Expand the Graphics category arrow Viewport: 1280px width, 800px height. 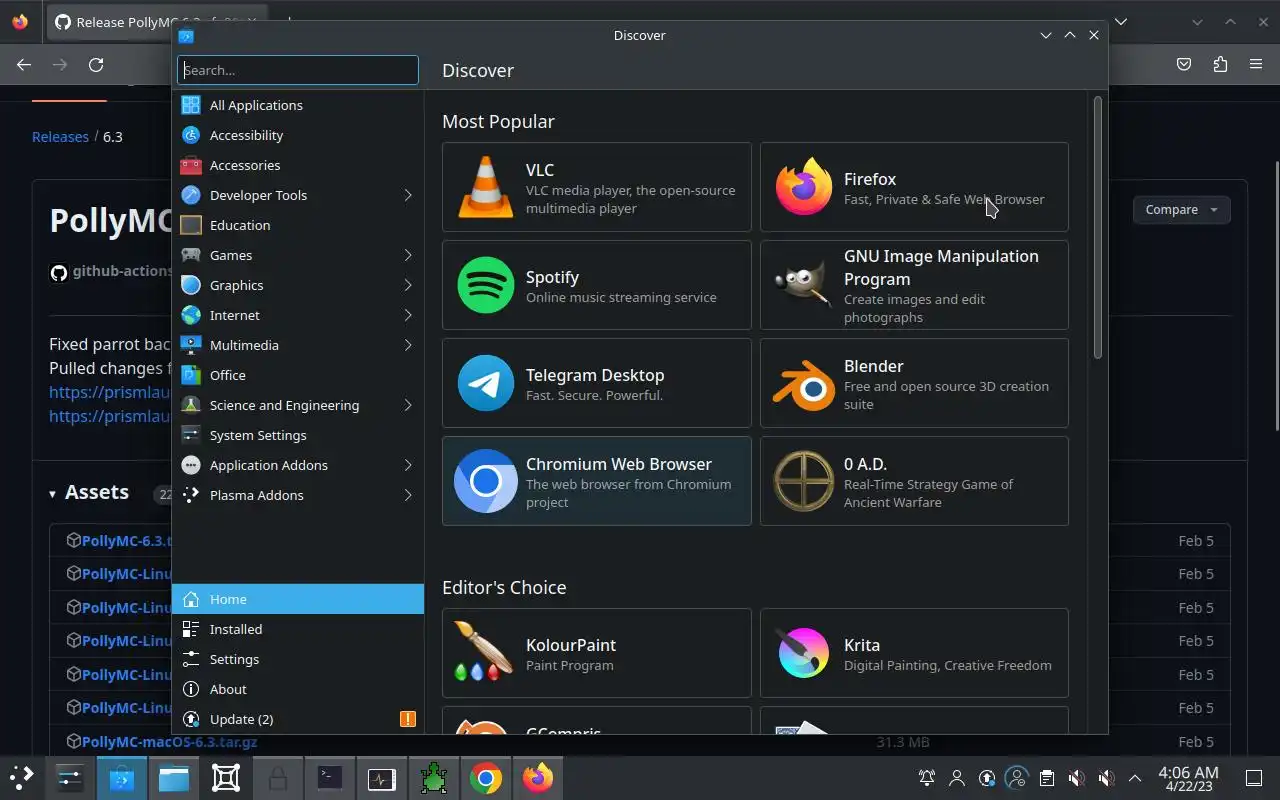[x=408, y=285]
